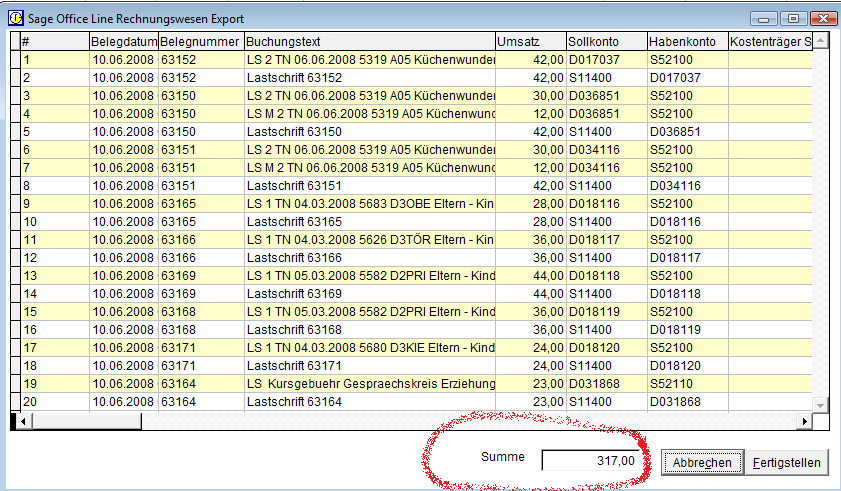Click the vertical scrollbar up arrow
Viewport: 841px width, 491px height.
pyautogui.click(x=821, y=41)
